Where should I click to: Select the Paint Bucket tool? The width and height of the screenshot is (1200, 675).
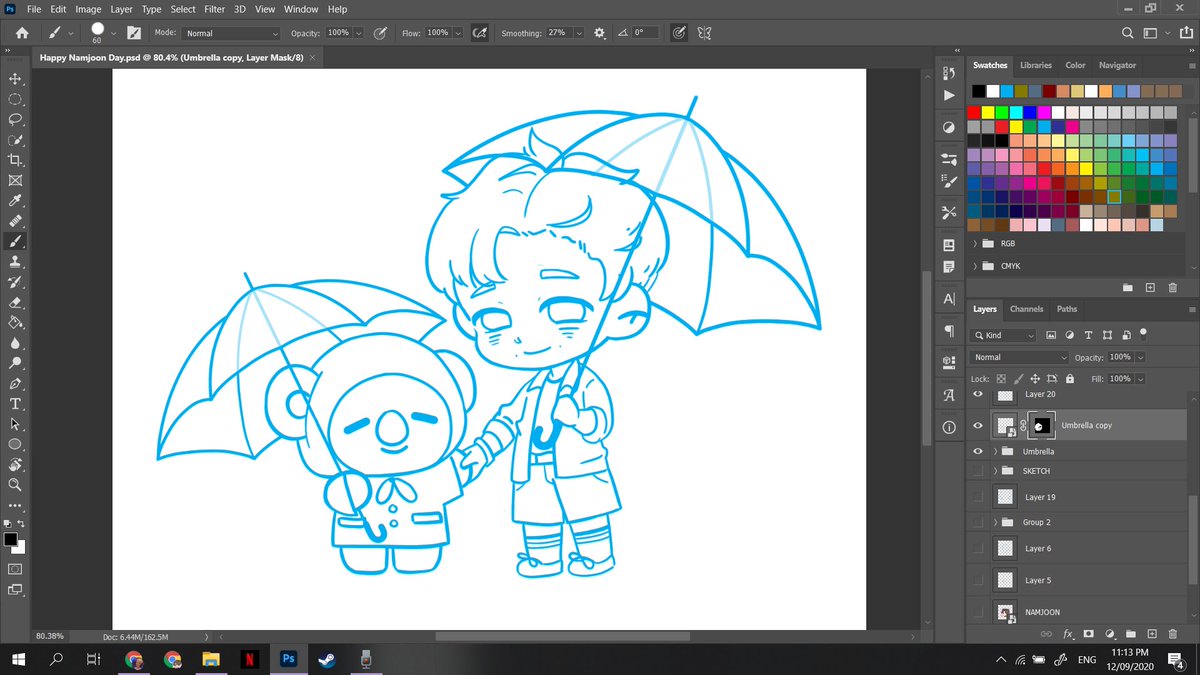point(15,323)
